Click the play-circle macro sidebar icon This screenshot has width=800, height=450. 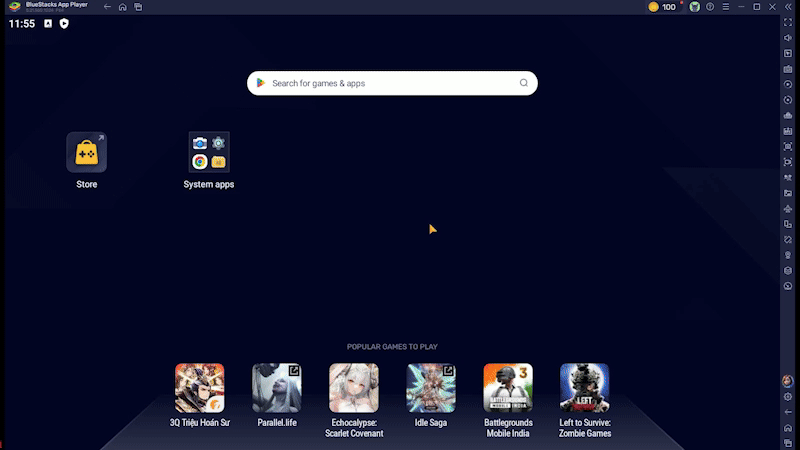point(788,85)
